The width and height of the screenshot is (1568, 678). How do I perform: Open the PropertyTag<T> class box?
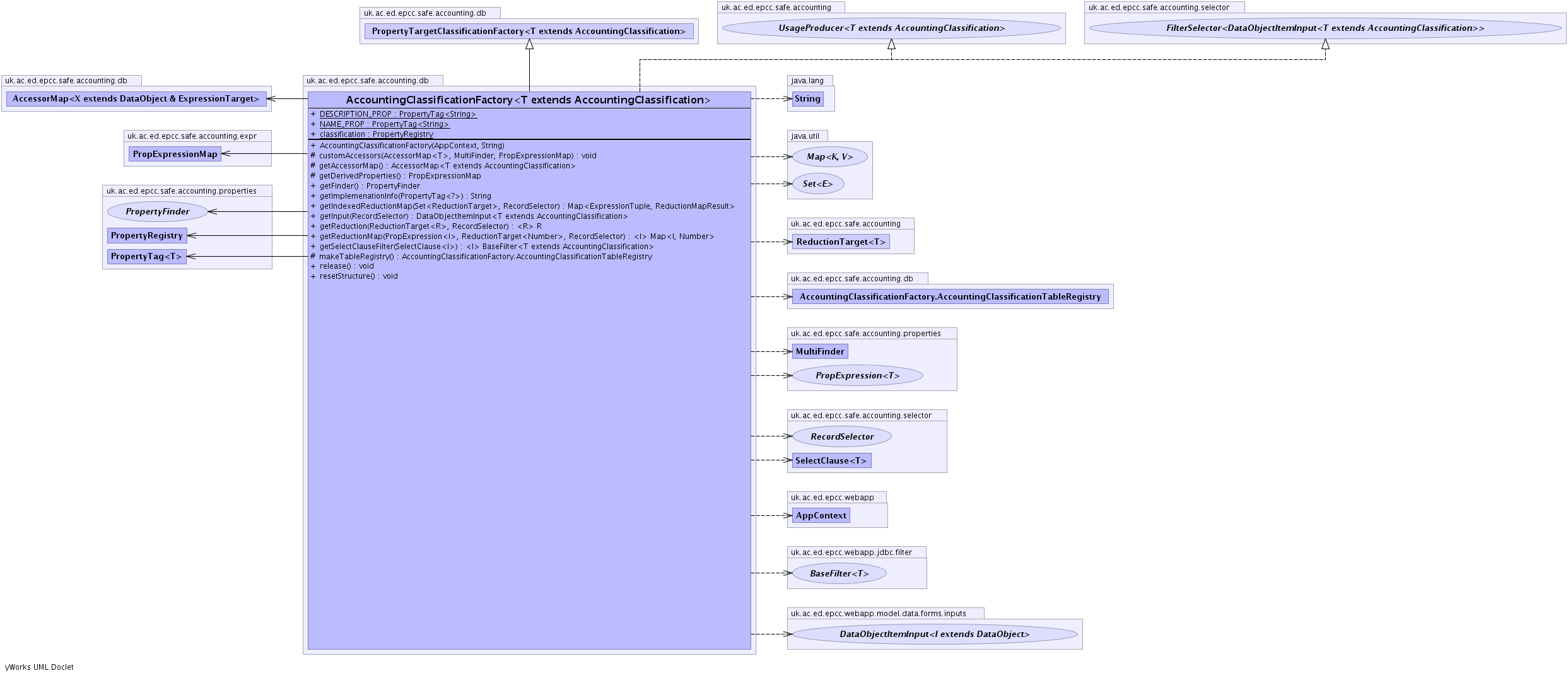[146, 257]
